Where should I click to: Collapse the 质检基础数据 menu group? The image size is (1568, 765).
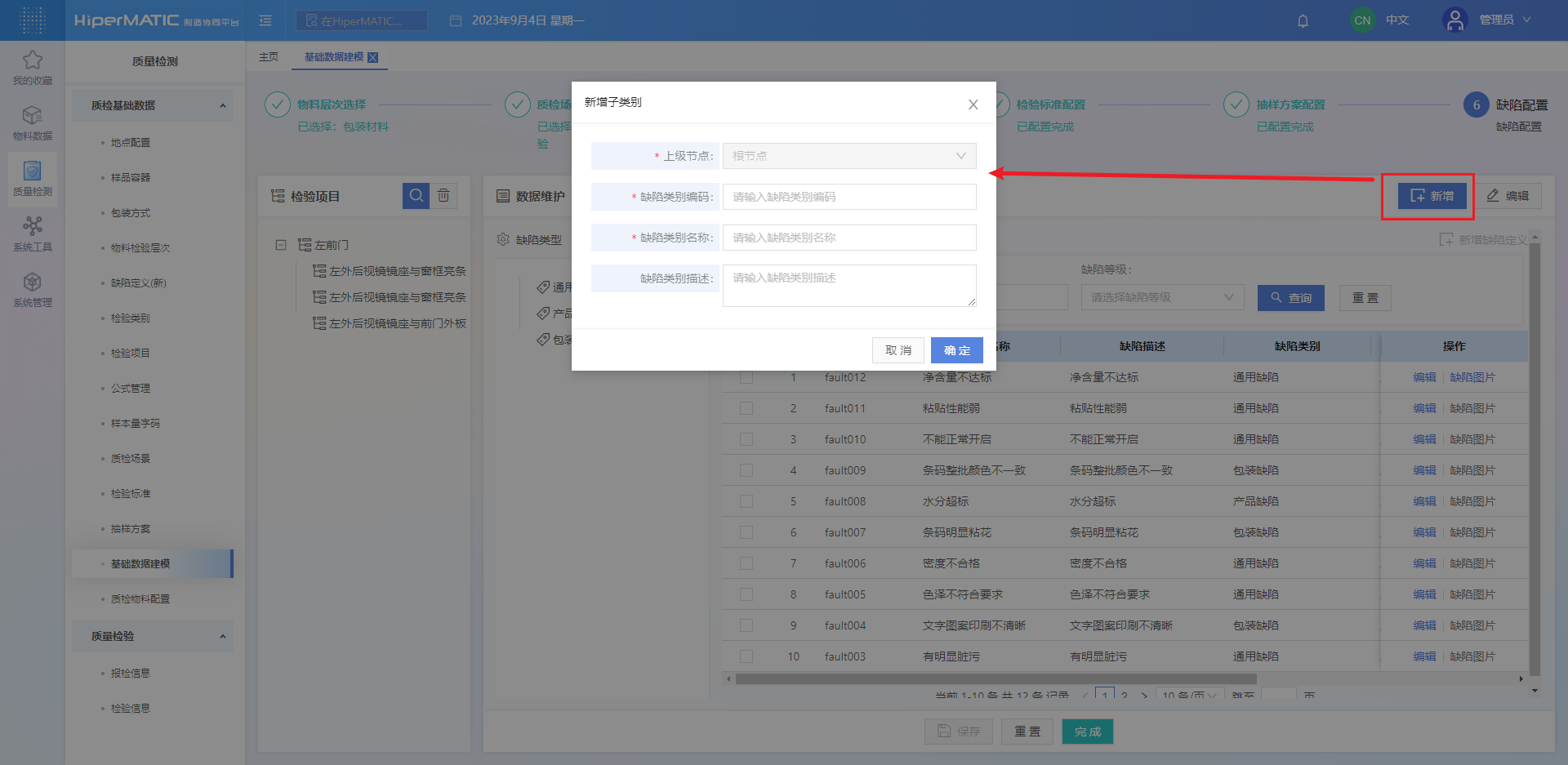coord(152,105)
